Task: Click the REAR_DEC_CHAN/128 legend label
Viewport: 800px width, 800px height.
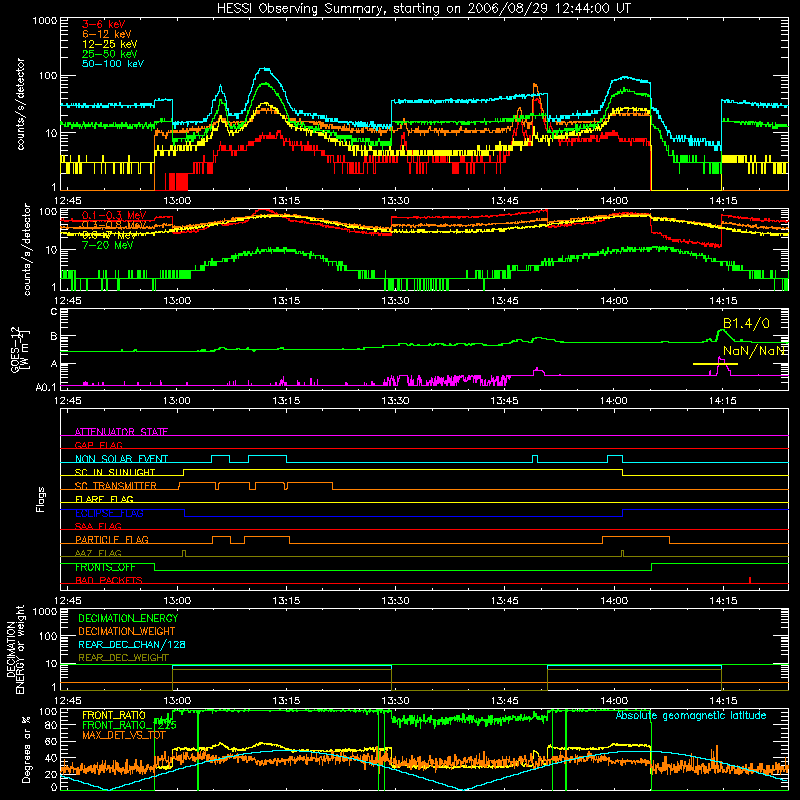Action: (x=132, y=644)
